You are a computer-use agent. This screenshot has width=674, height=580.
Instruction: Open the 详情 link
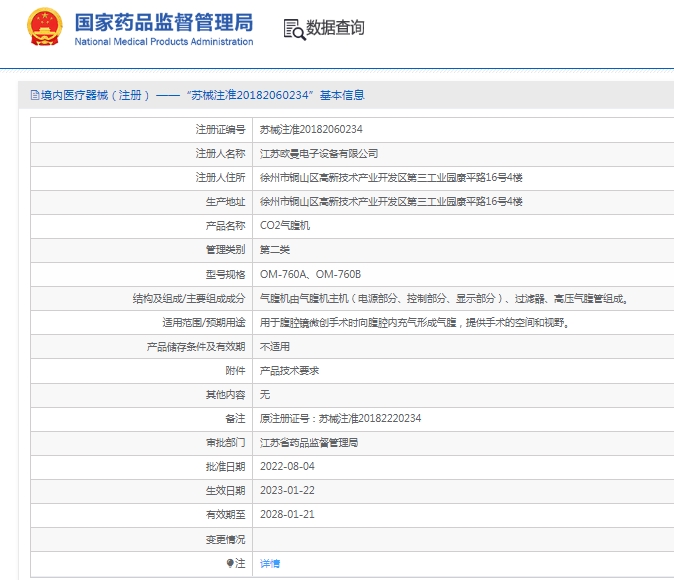coord(270,563)
